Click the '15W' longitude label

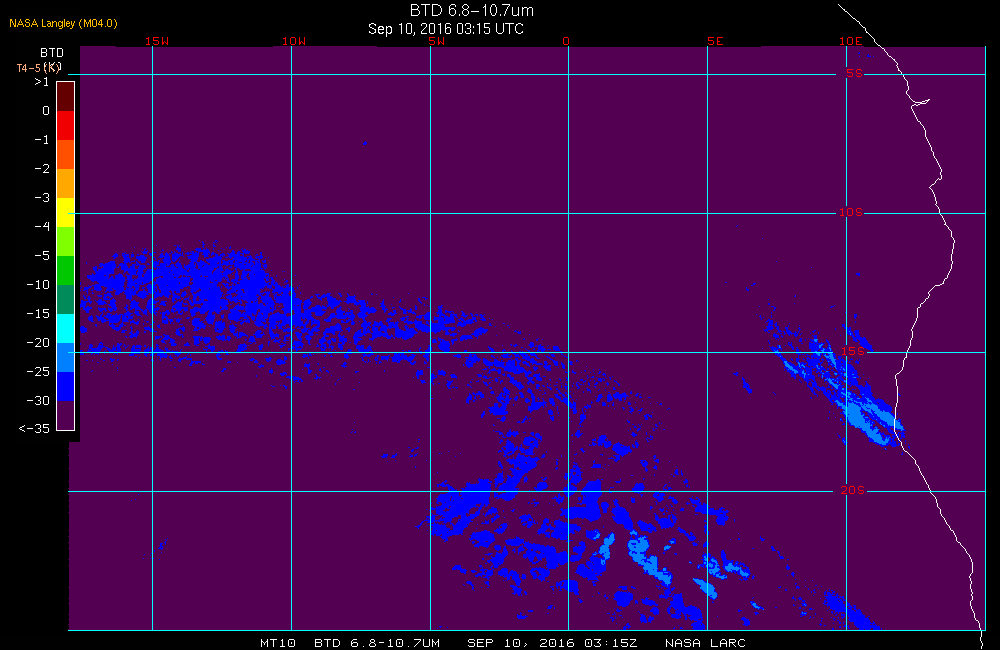coord(157,41)
